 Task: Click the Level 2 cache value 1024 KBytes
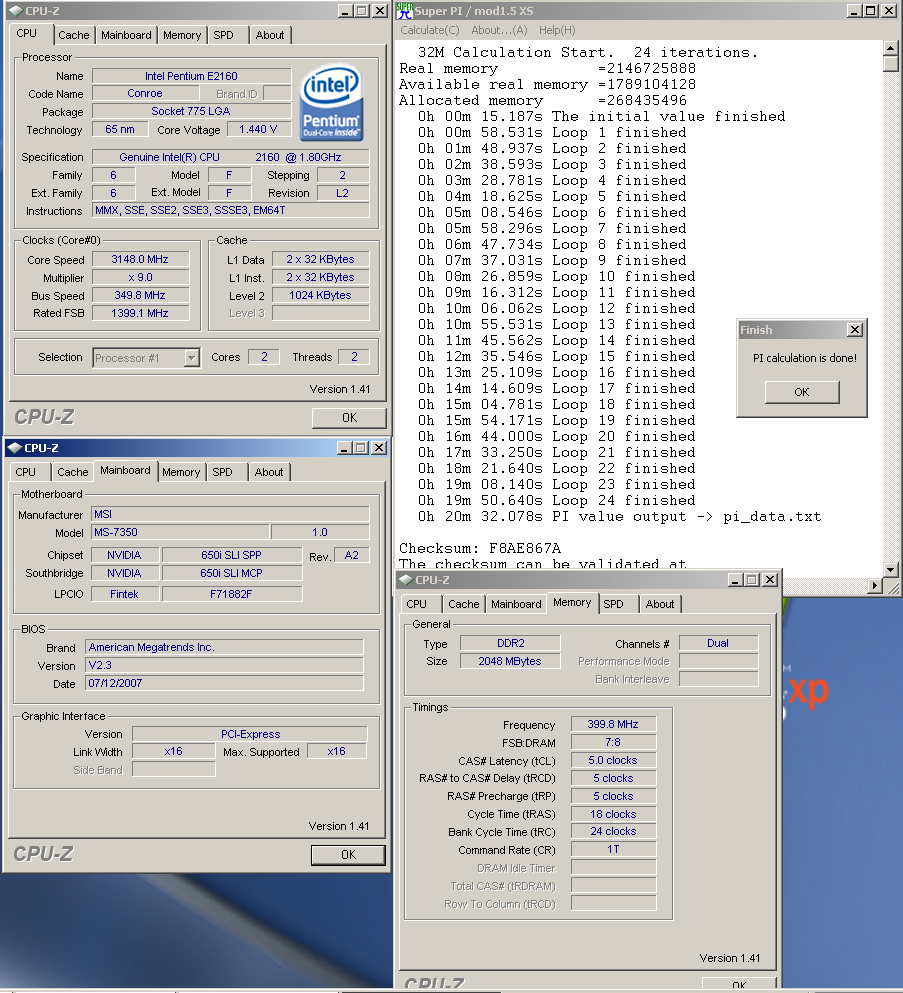(x=320, y=295)
